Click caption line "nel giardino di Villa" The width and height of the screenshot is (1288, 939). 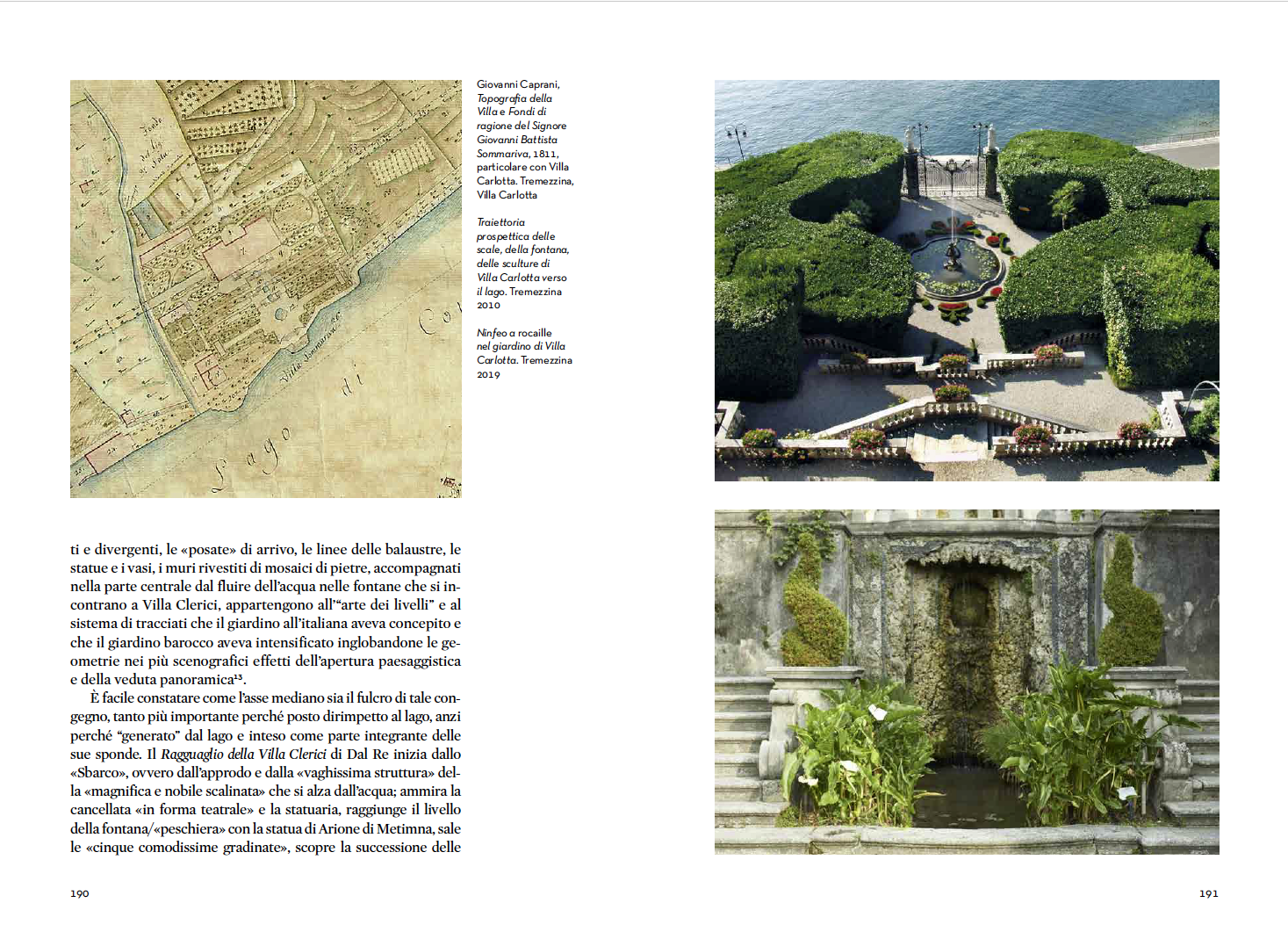click(521, 346)
